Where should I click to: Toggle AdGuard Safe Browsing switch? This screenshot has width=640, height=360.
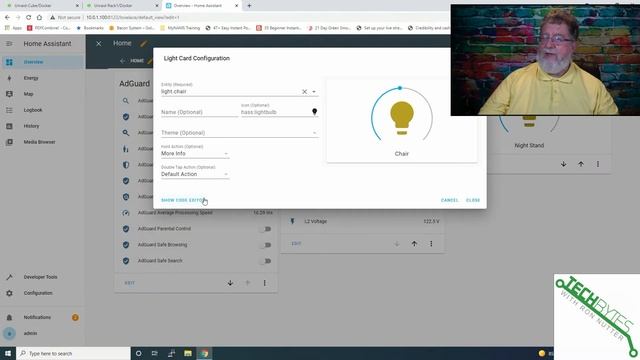coord(266,245)
